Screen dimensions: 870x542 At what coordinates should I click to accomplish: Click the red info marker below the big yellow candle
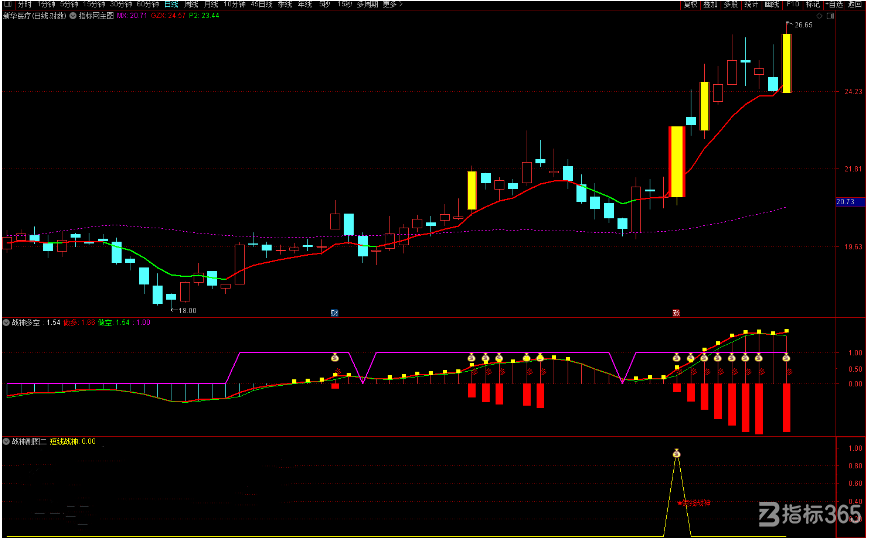[x=676, y=313]
